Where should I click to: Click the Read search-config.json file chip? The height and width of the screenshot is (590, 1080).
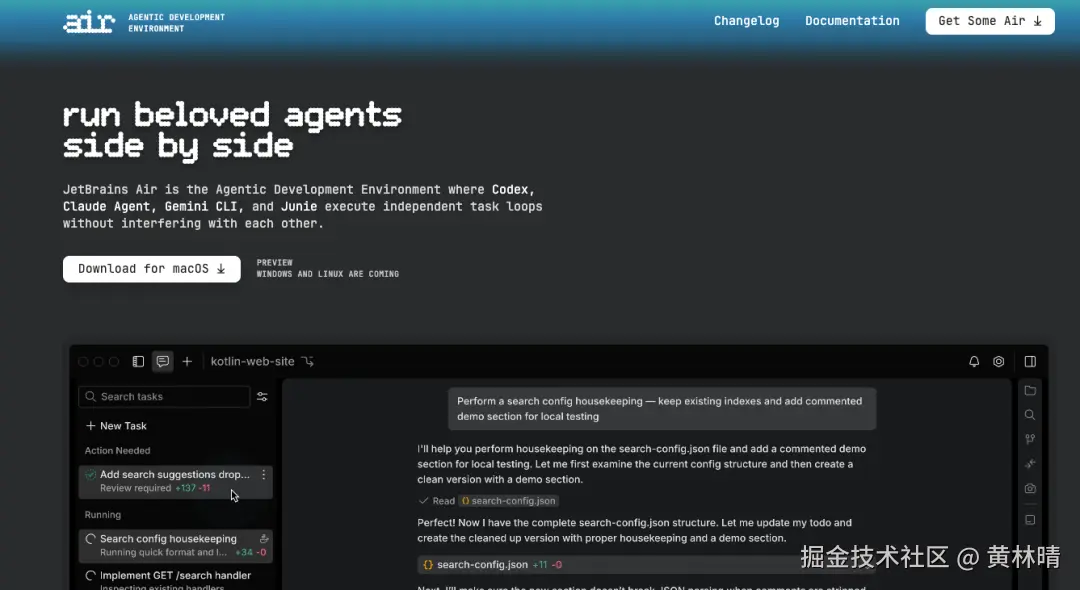[x=508, y=501]
